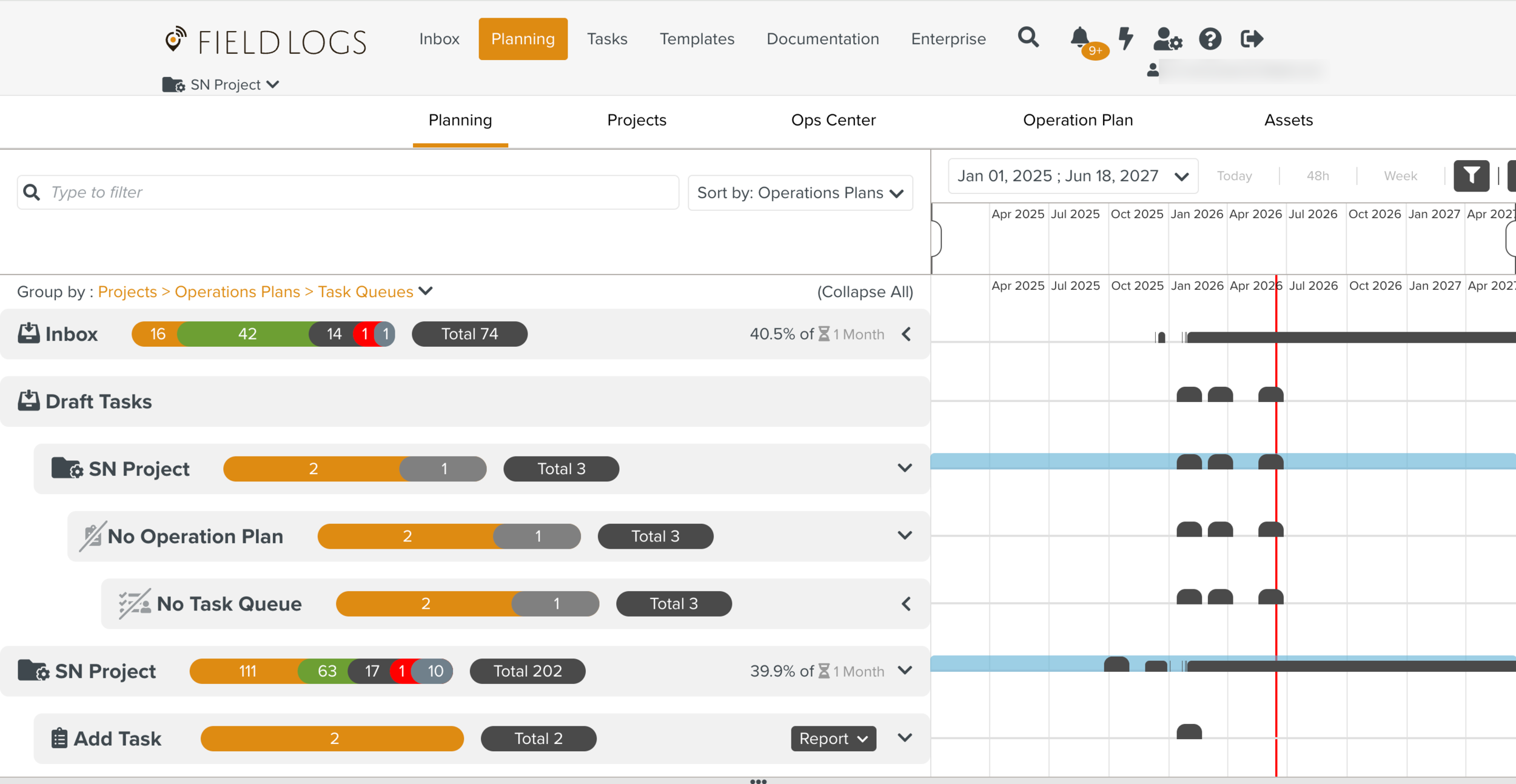1516x784 pixels.
Task: Click the 40.5% of 1 Month text
Action: coord(817,334)
